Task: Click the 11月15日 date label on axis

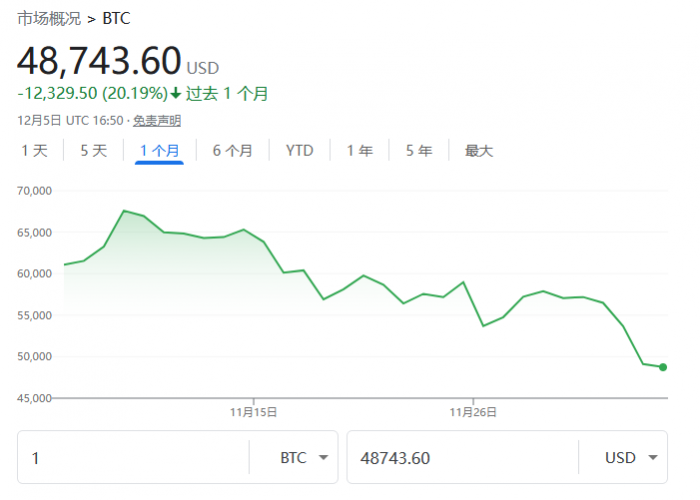Action: pyautogui.click(x=253, y=411)
